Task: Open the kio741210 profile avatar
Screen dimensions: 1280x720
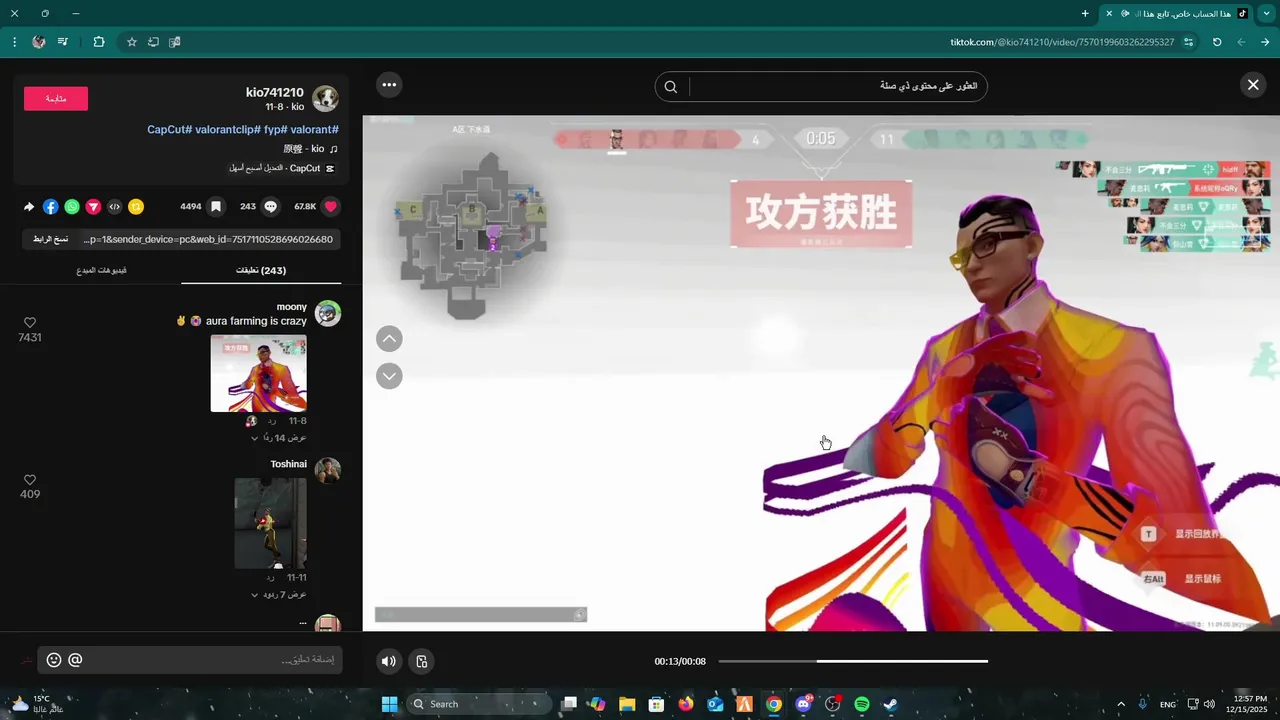Action: [325, 98]
